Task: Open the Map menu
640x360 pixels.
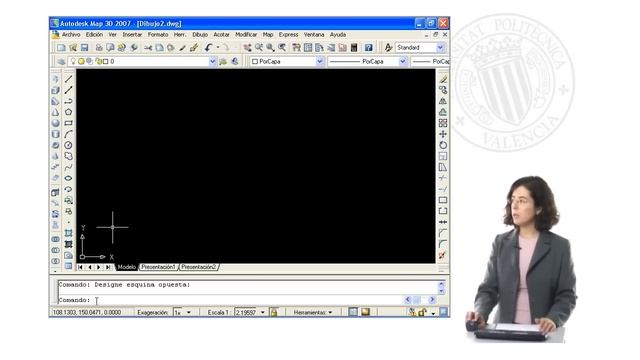Action: 268,35
